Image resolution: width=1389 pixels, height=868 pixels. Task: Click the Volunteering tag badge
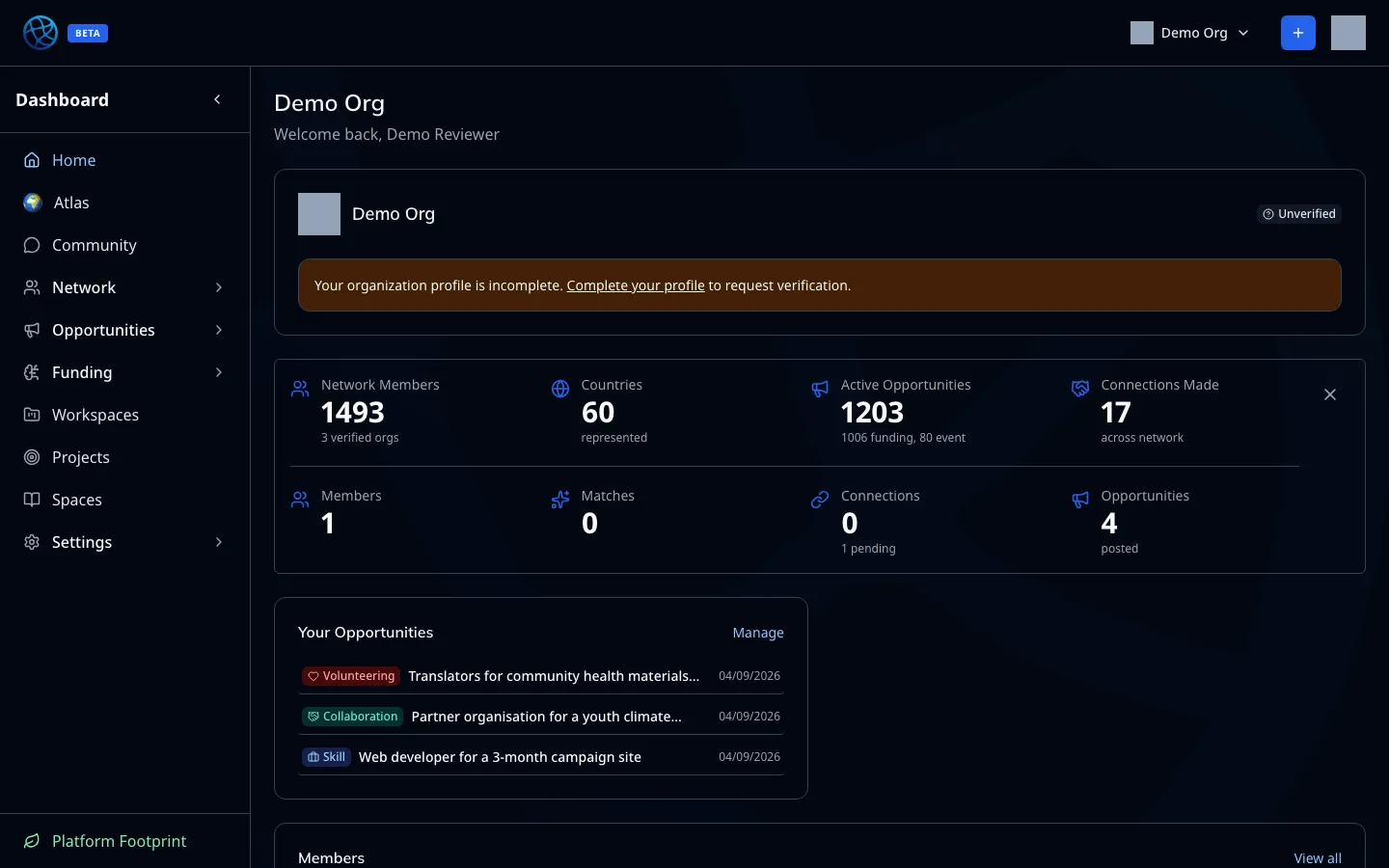pyautogui.click(x=351, y=676)
